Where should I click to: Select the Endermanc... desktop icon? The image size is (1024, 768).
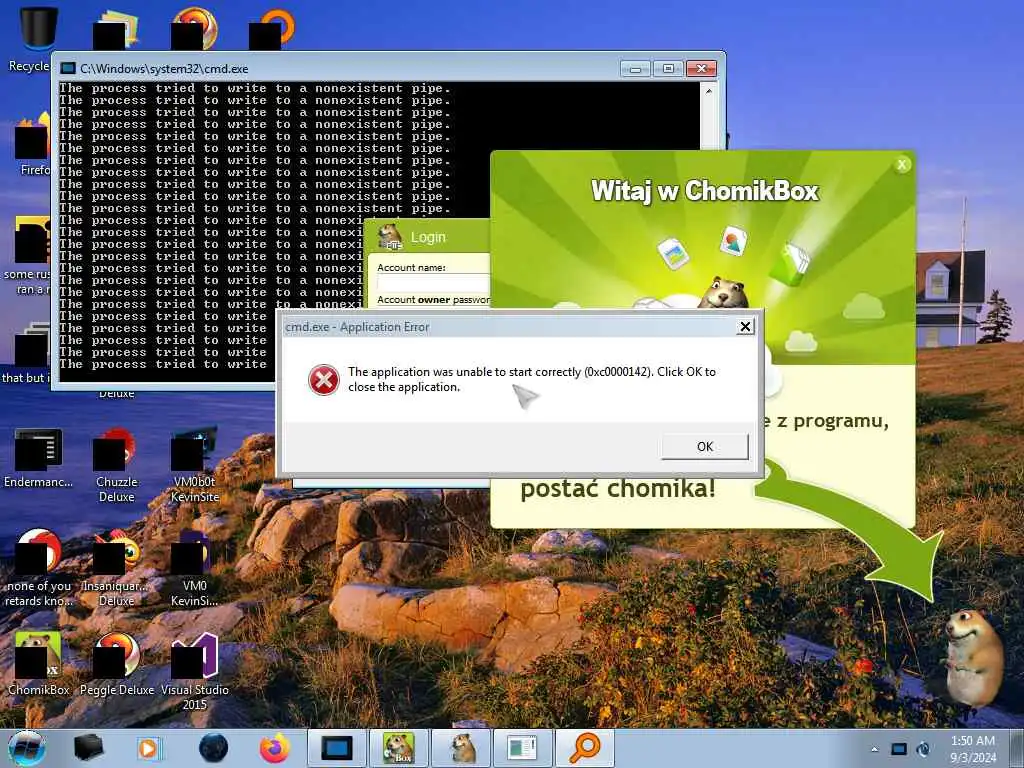[39, 458]
